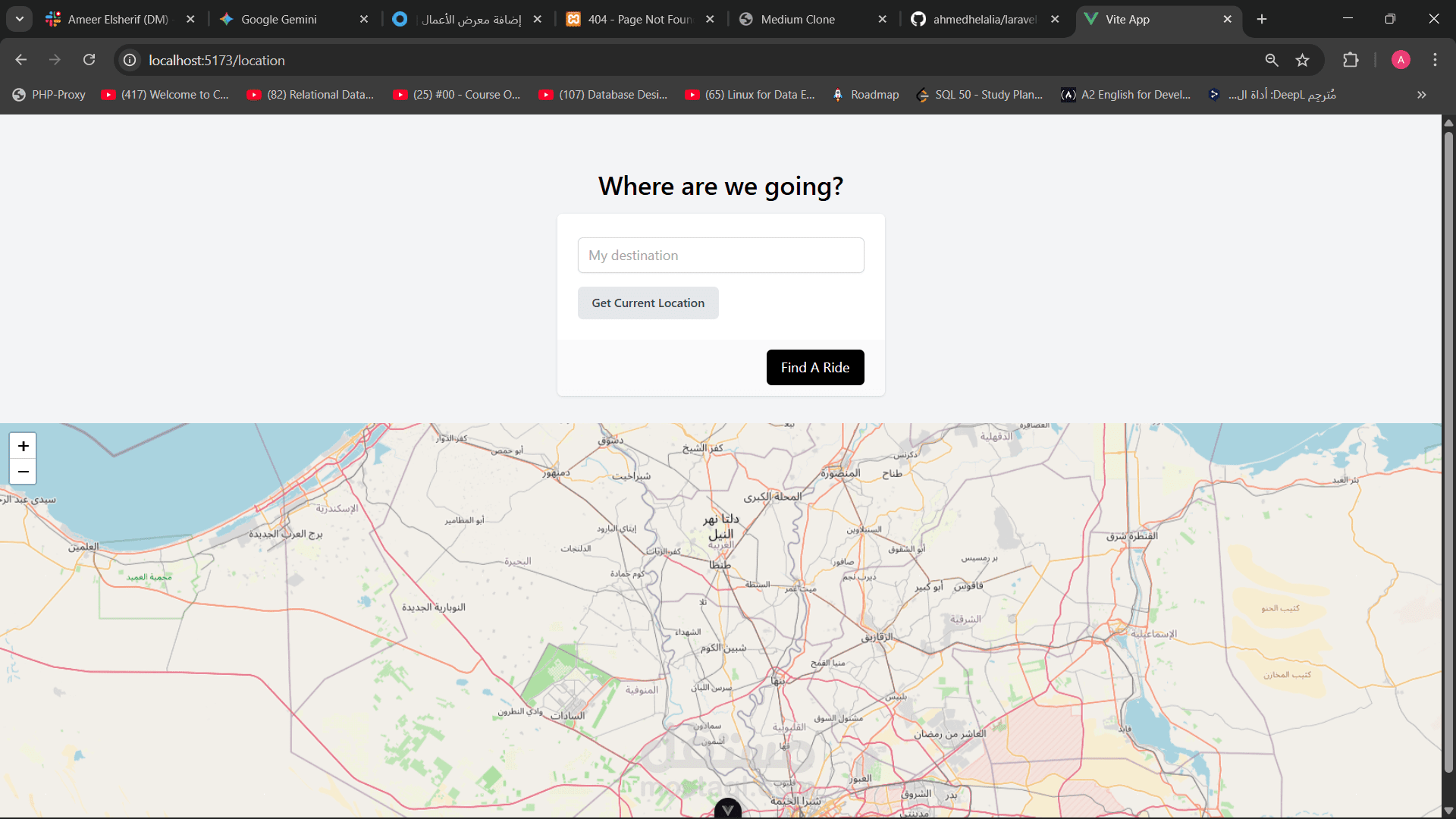1456x819 pixels.
Task: Click the map zoom in plus button
Action: pyautogui.click(x=23, y=446)
